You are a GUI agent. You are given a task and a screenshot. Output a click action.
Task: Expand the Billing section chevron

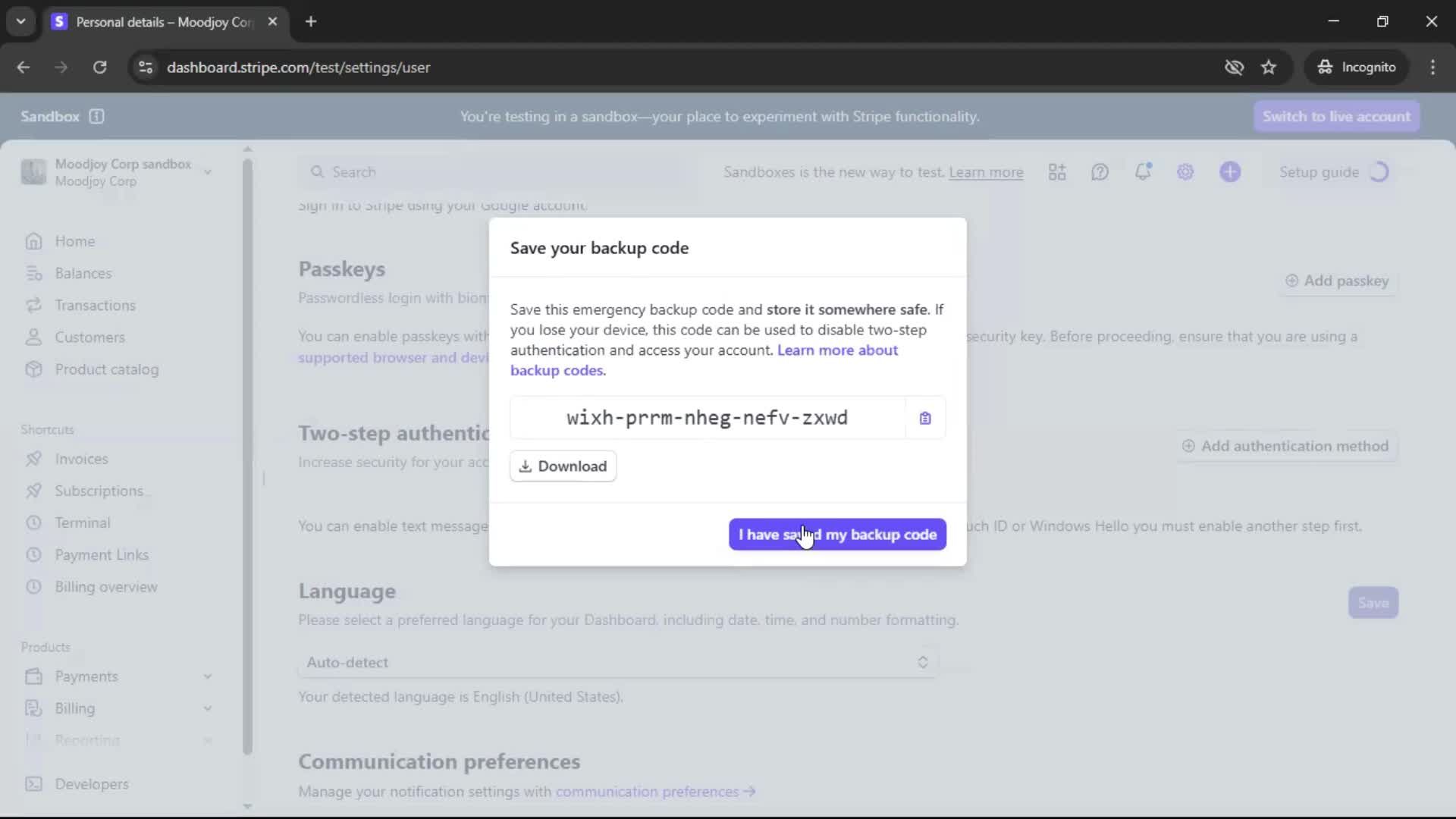tap(207, 708)
